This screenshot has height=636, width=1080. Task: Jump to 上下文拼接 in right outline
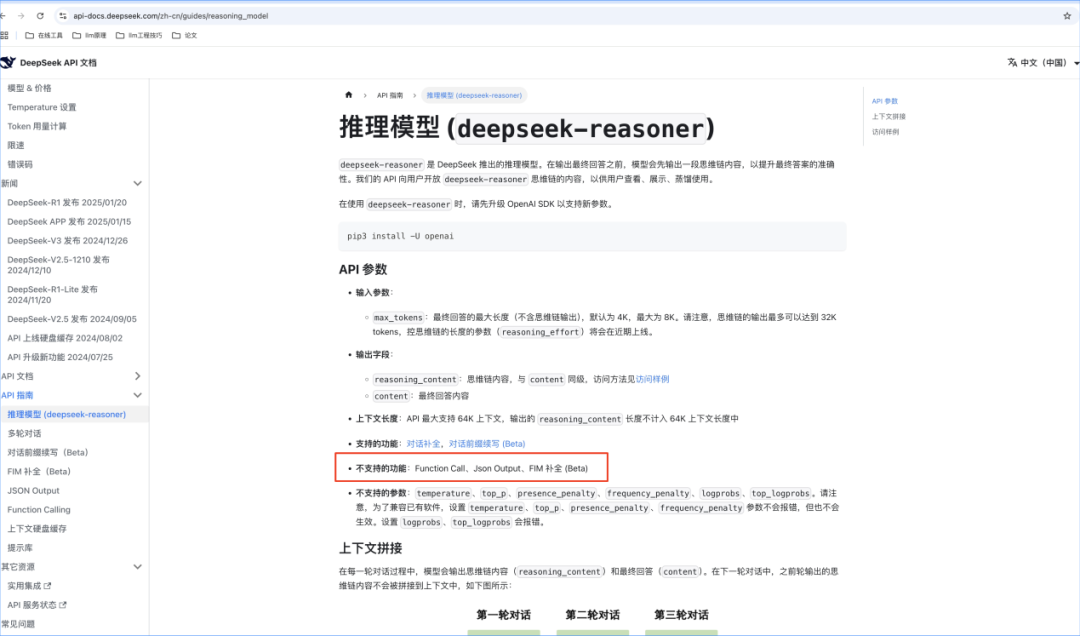coord(889,116)
